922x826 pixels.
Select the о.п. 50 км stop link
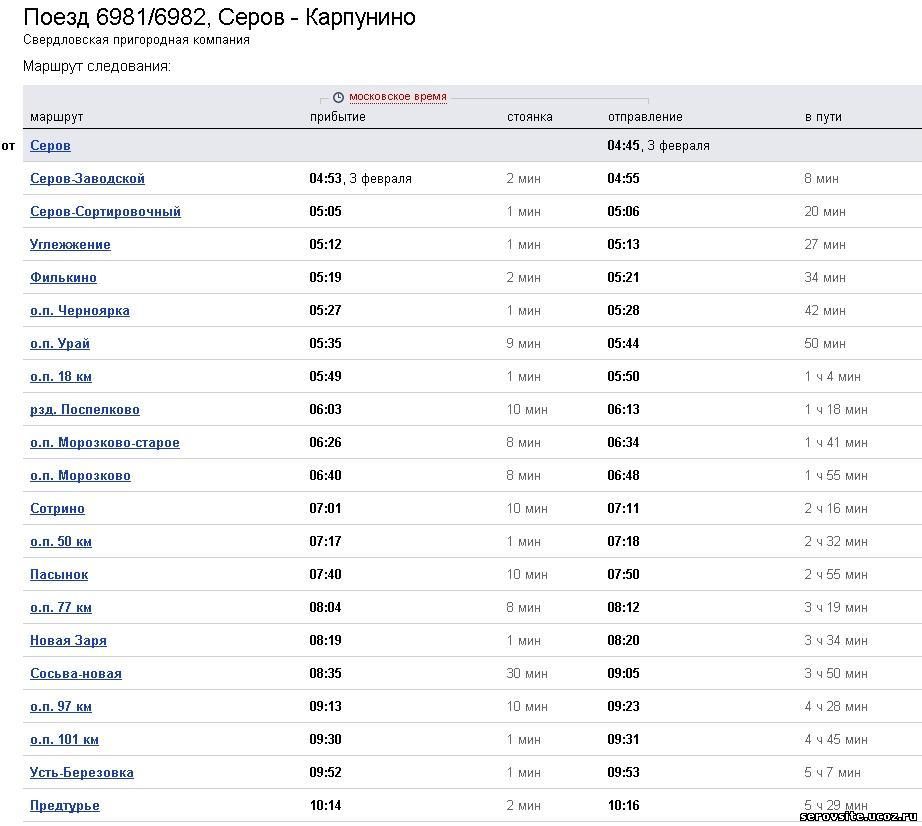point(61,541)
